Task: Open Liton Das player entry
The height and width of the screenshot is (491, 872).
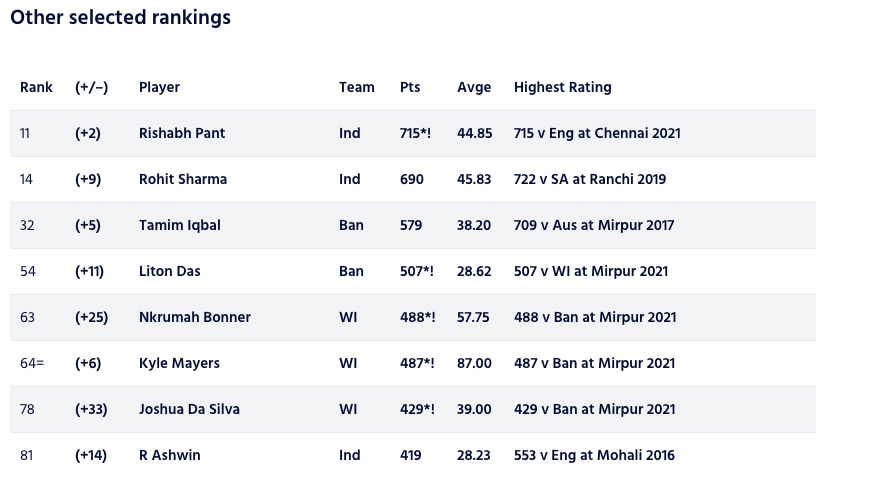Action: tap(168, 271)
